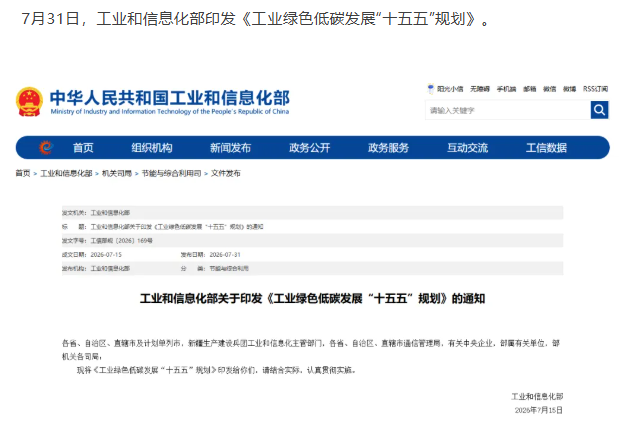632x428 pixels.
Task: Click the RSS订阅 link
Action: 595,89
